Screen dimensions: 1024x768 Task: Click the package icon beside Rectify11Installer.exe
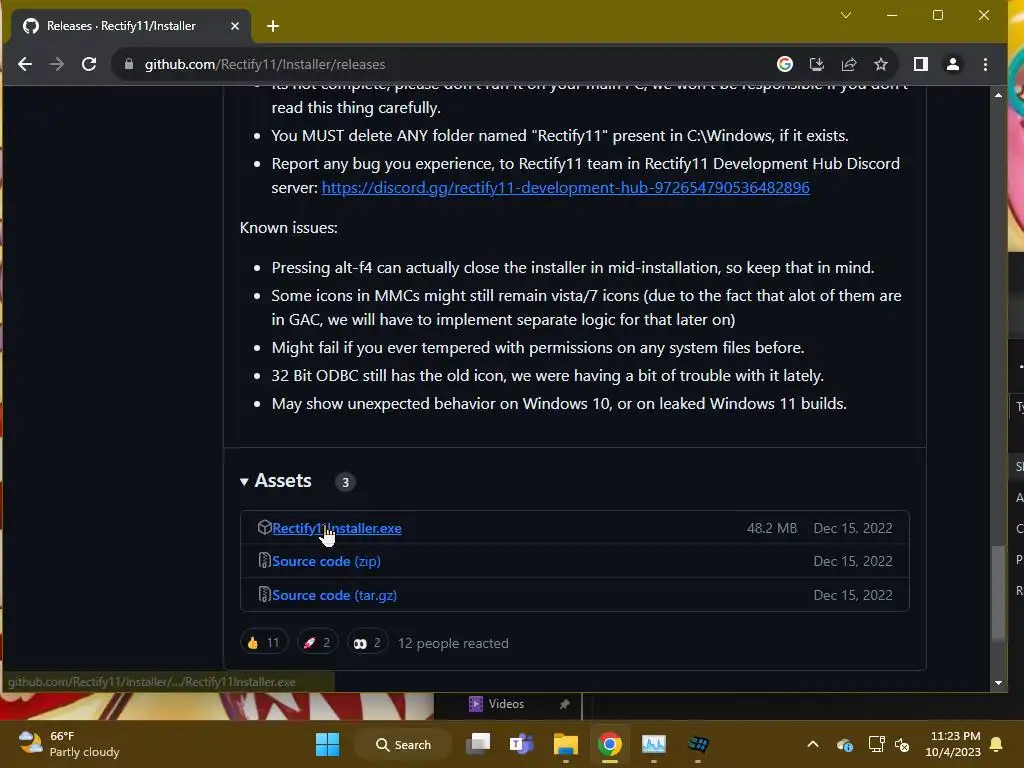click(x=264, y=527)
